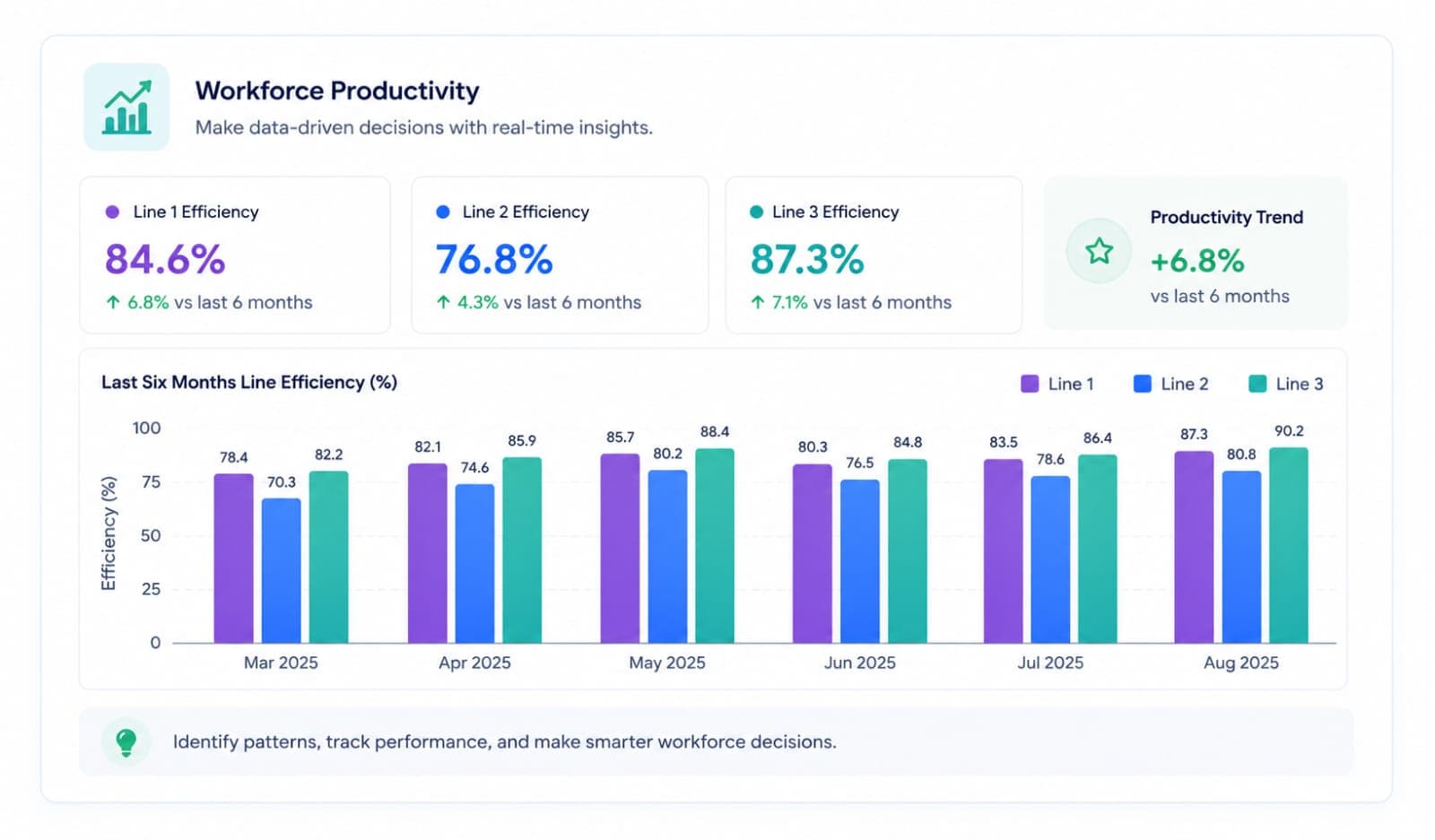Click the up arrow next to 4.3% vs last 6 months
Viewport: 1435px width, 840px height.
pos(443,303)
